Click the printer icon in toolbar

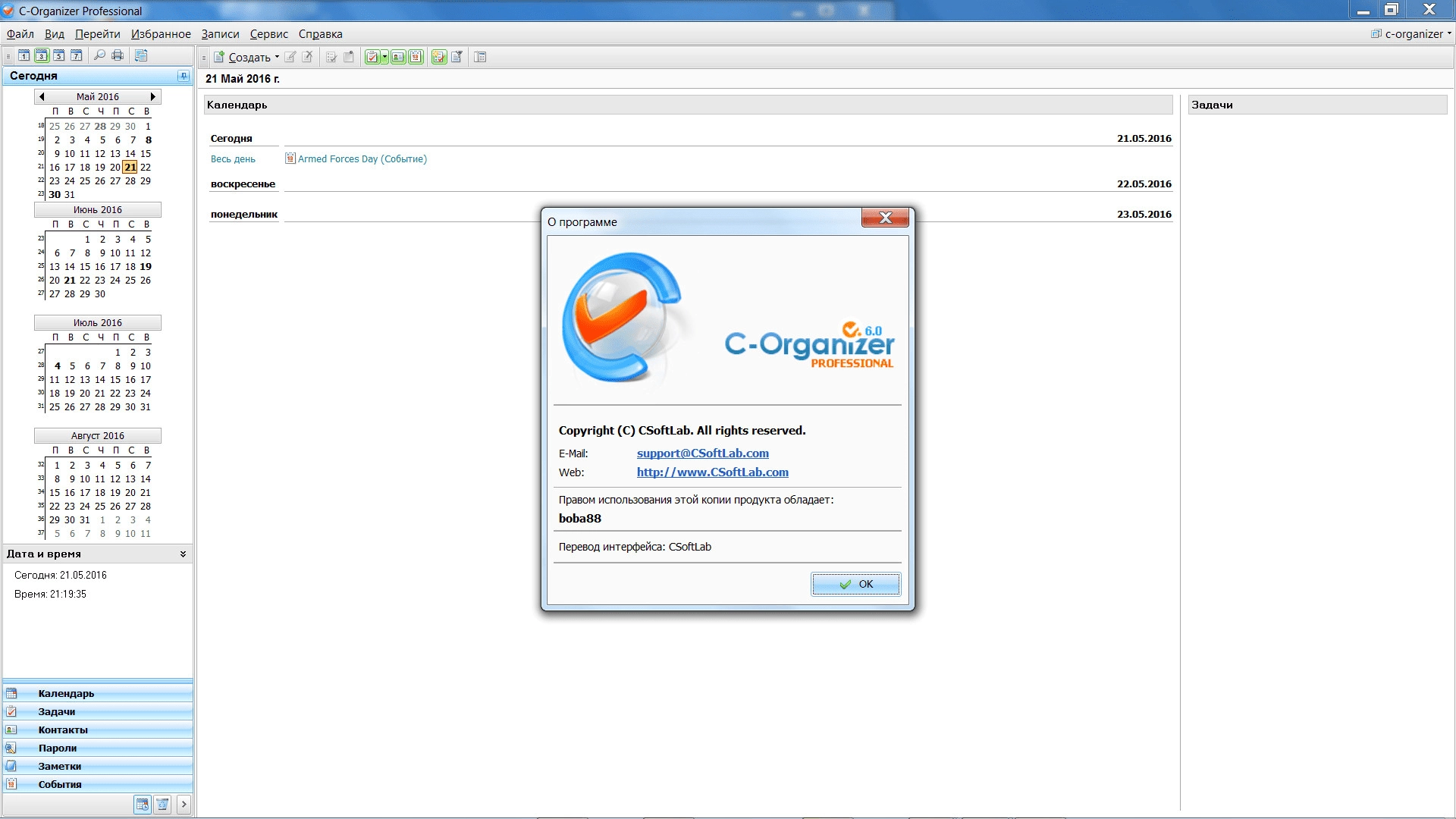118,55
